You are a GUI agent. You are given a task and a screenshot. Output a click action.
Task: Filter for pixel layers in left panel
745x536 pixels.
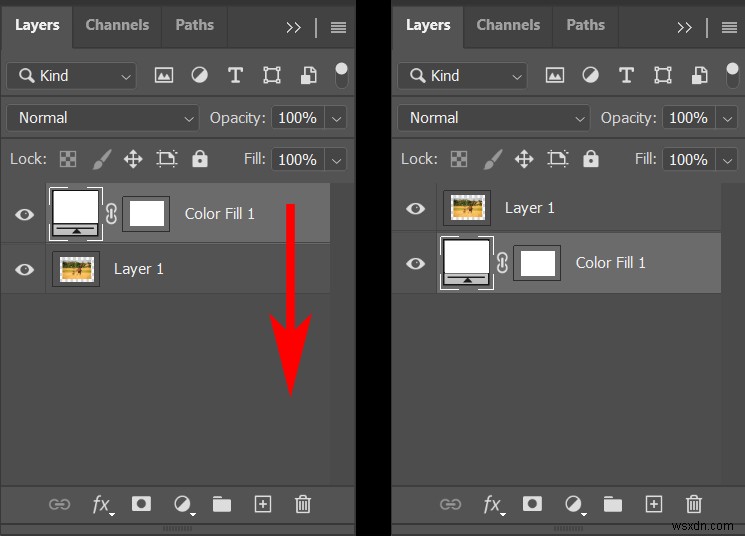click(x=164, y=75)
